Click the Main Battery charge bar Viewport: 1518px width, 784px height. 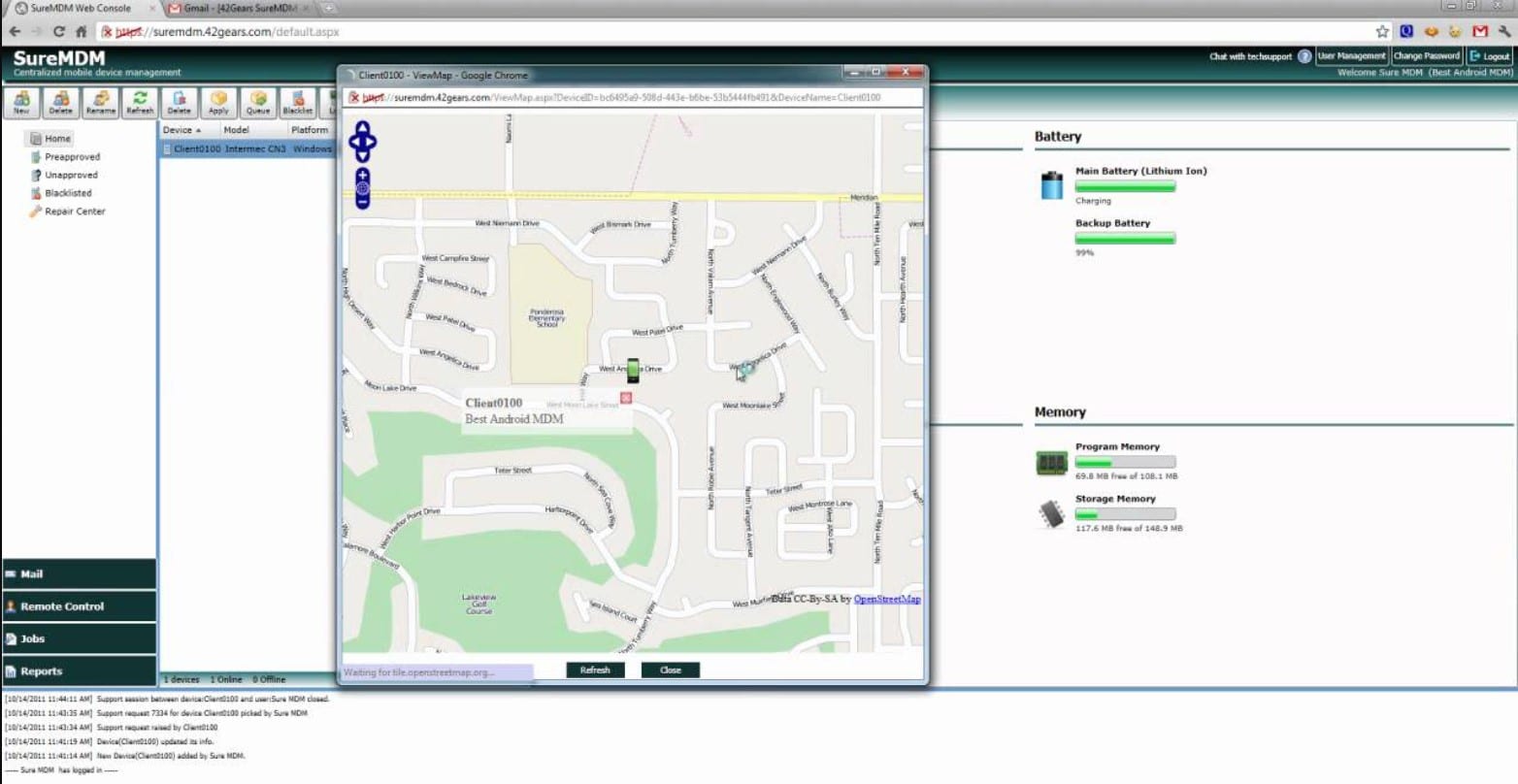pyautogui.click(x=1125, y=186)
